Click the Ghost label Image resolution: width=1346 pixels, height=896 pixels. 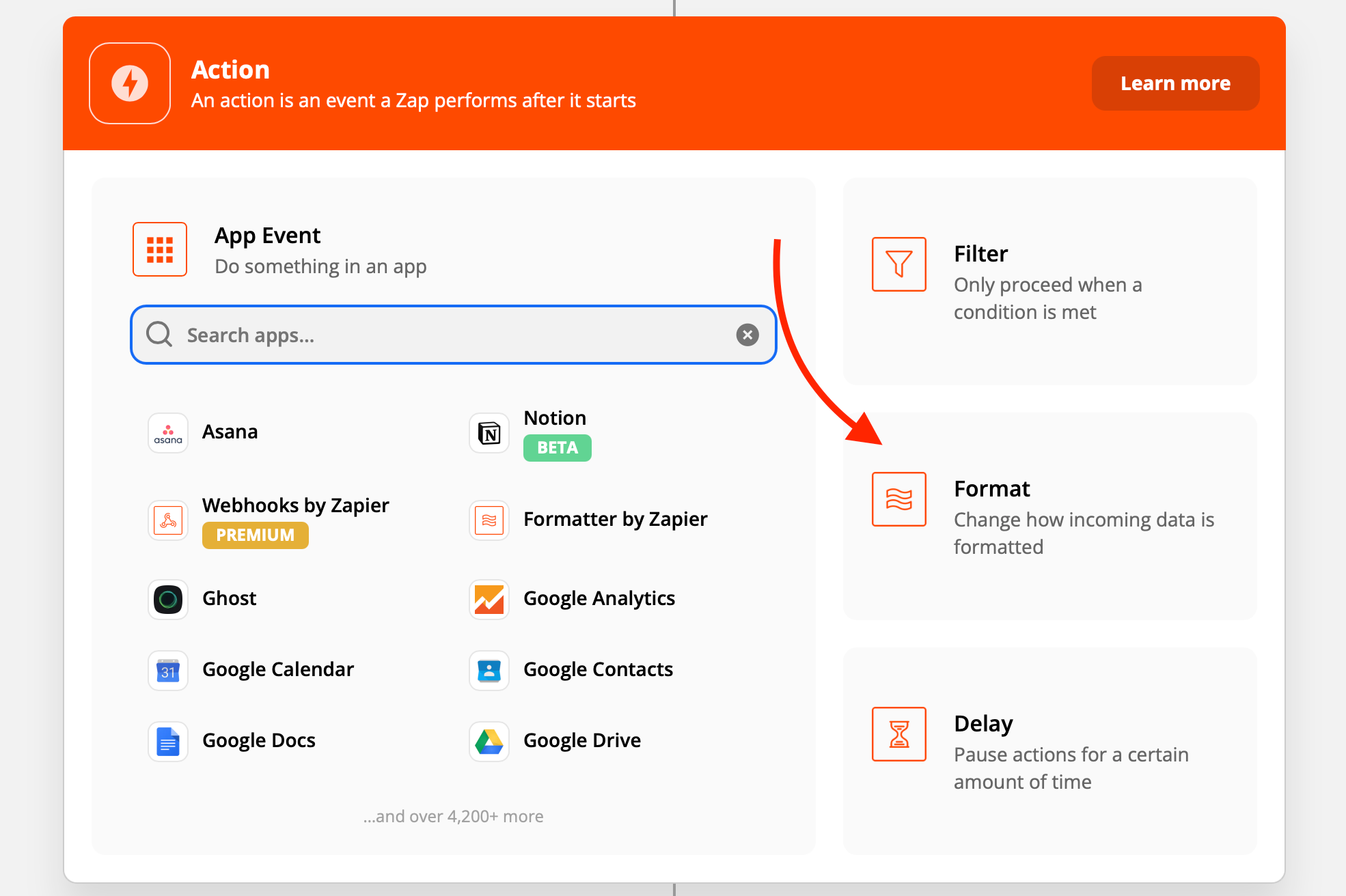pos(230,598)
